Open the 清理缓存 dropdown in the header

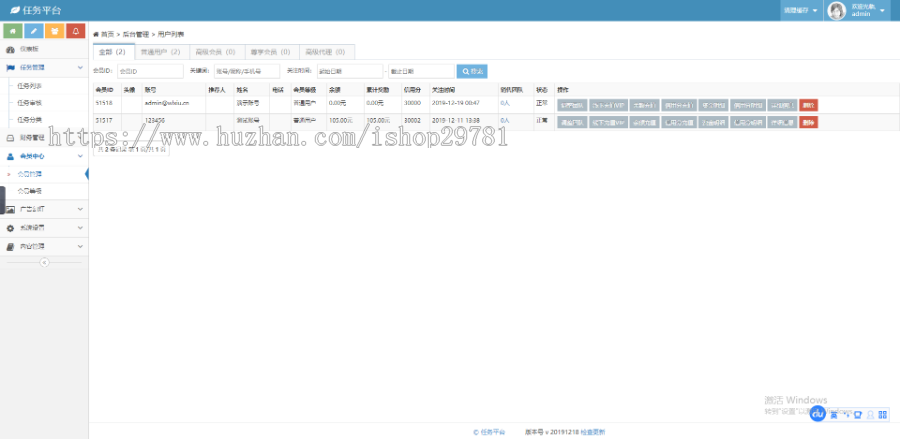(x=801, y=10)
